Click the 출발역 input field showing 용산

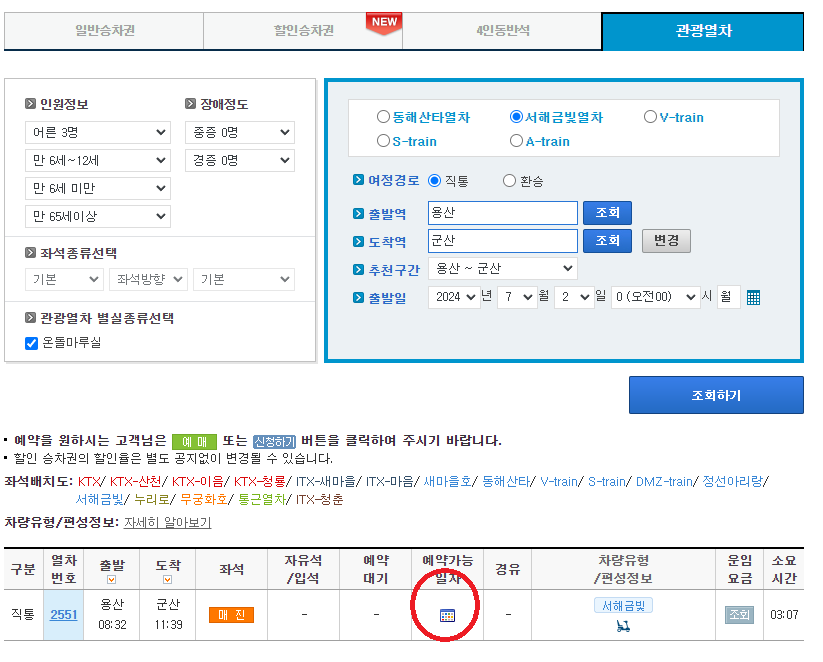pos(502,212)
